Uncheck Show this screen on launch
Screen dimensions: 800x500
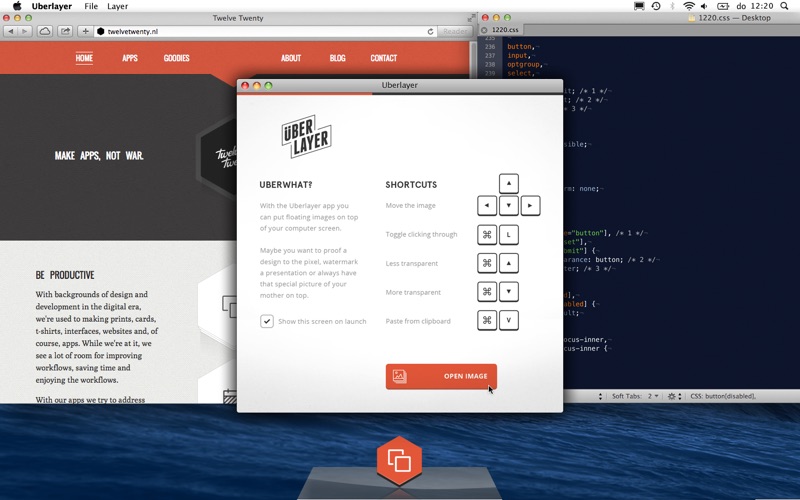coord(267,321)
